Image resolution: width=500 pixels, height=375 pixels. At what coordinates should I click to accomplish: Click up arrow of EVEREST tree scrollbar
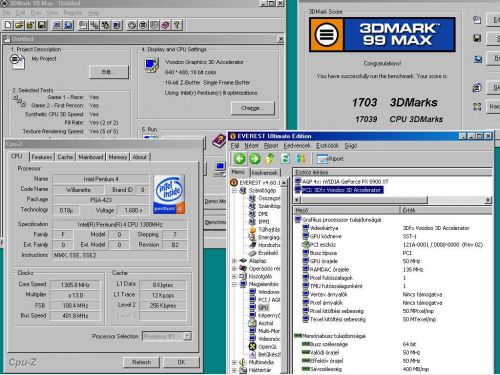284,183
